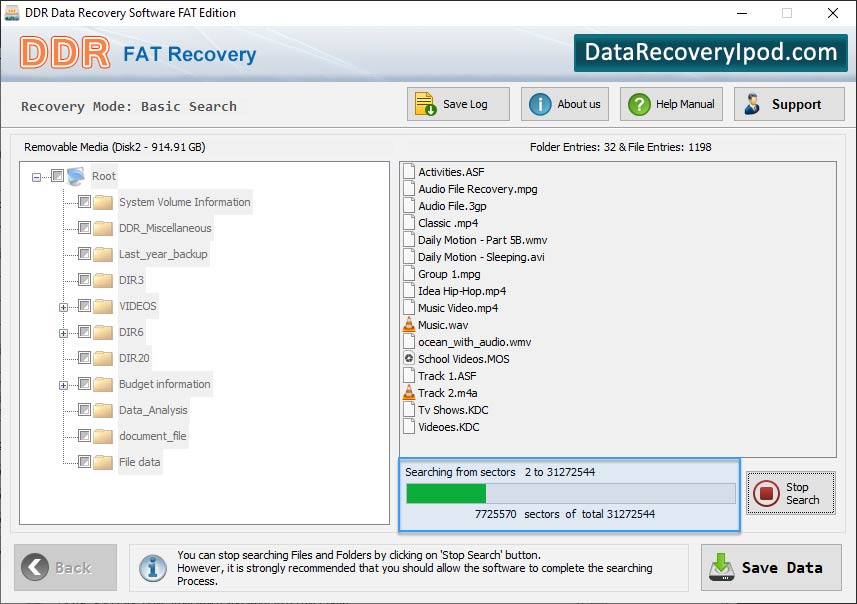Collapse the Root tree node
Image resolution: width=857 pixels, height=604 pixels.
(36, 177)
